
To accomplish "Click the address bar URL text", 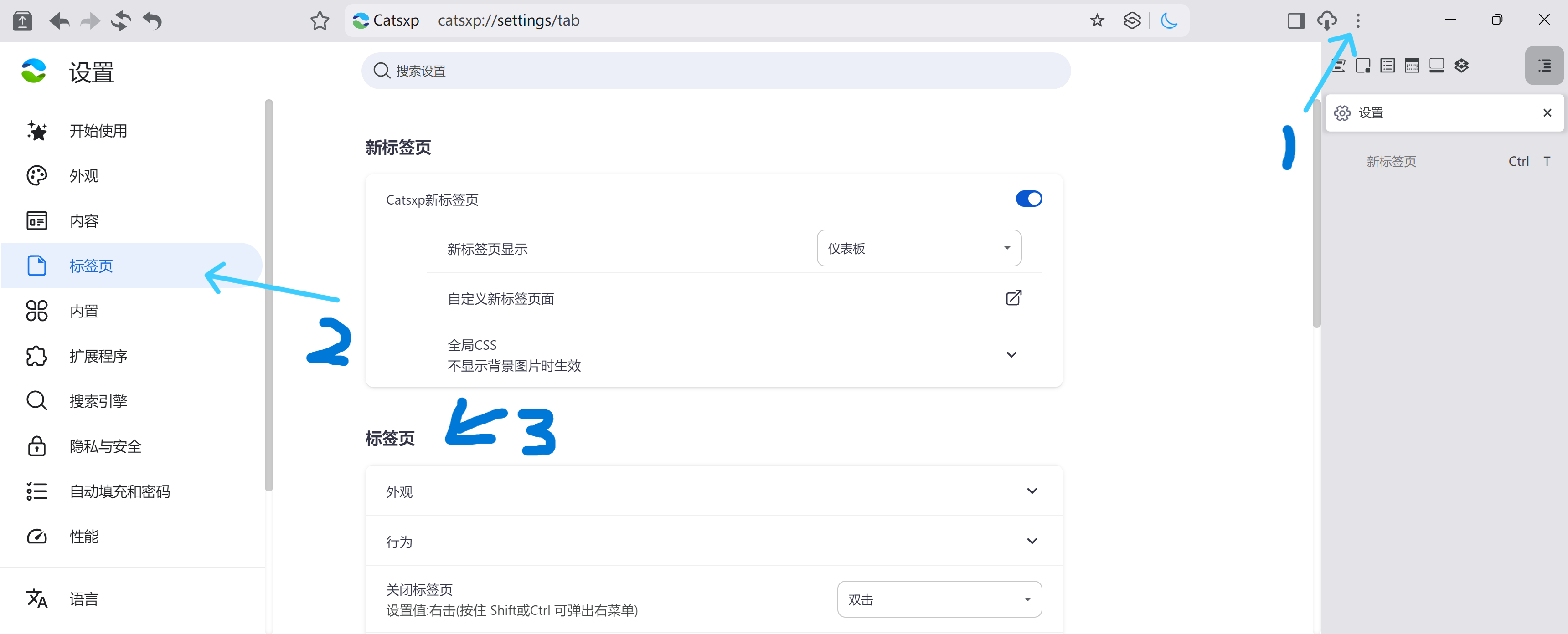I will coord(508,20).
